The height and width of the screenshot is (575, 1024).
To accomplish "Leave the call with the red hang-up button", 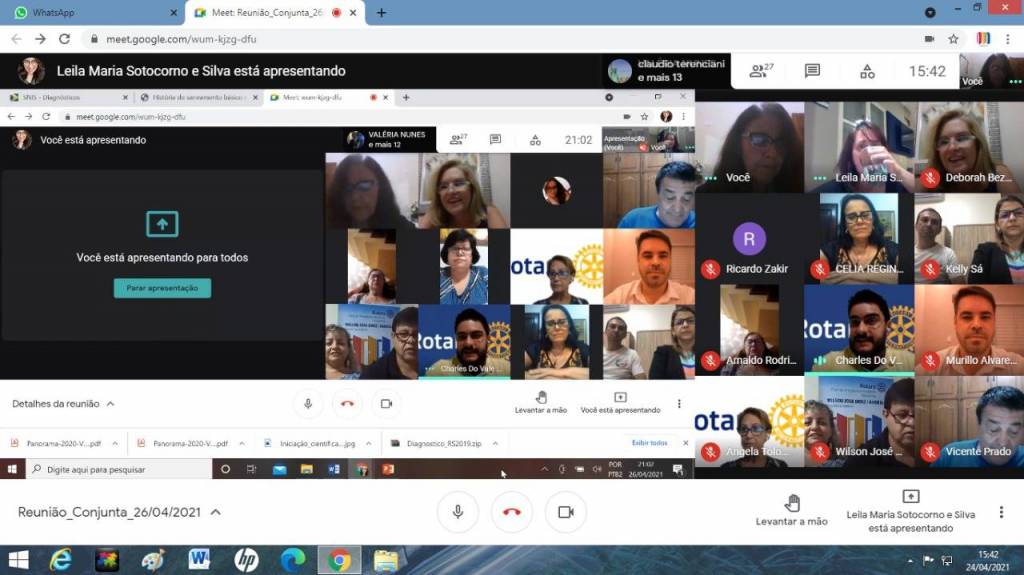I will click(512, 512).
